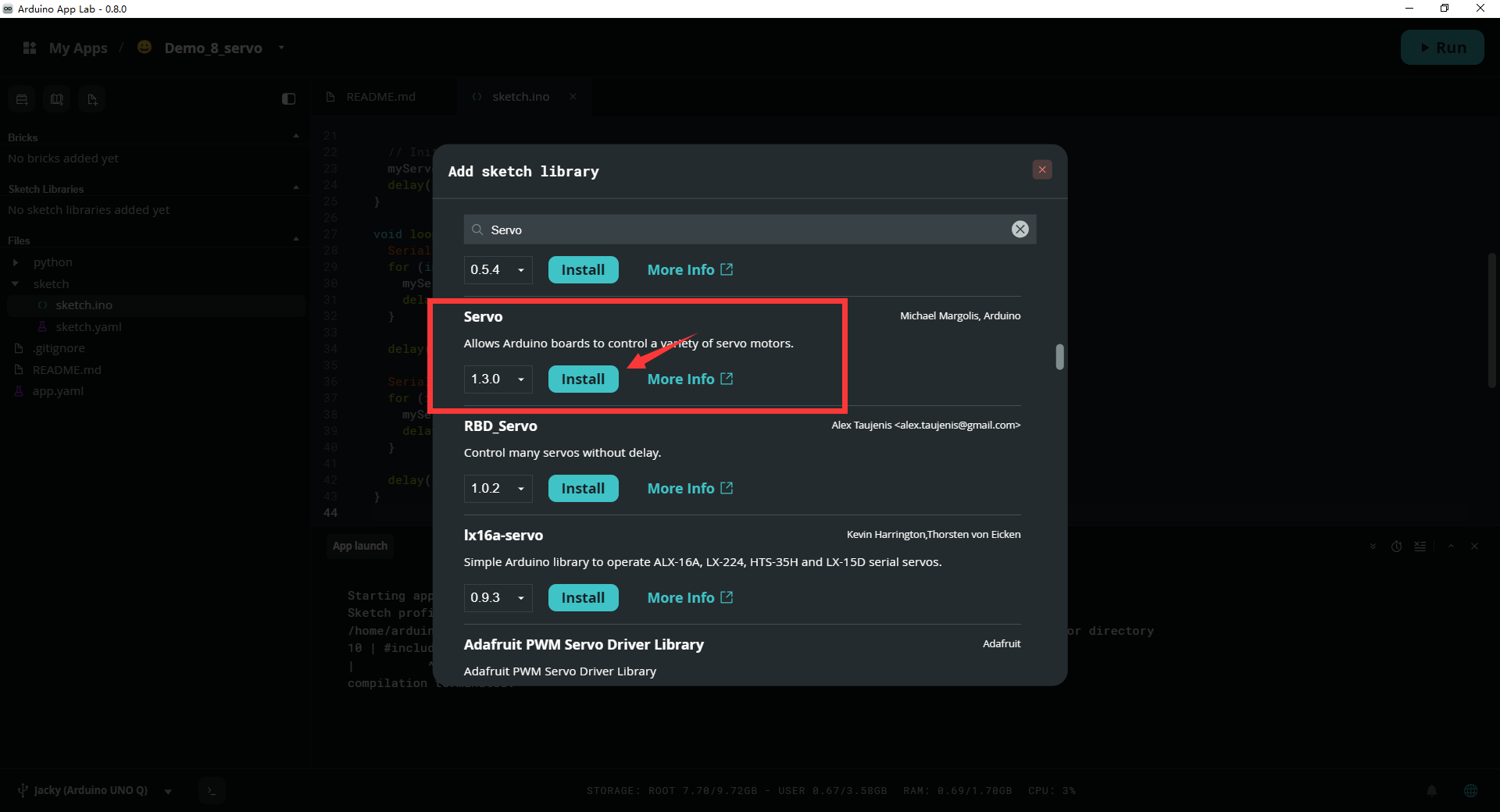
Task: Open the Servo version 1.3.0 dropdown
Action: coord(498,379)
